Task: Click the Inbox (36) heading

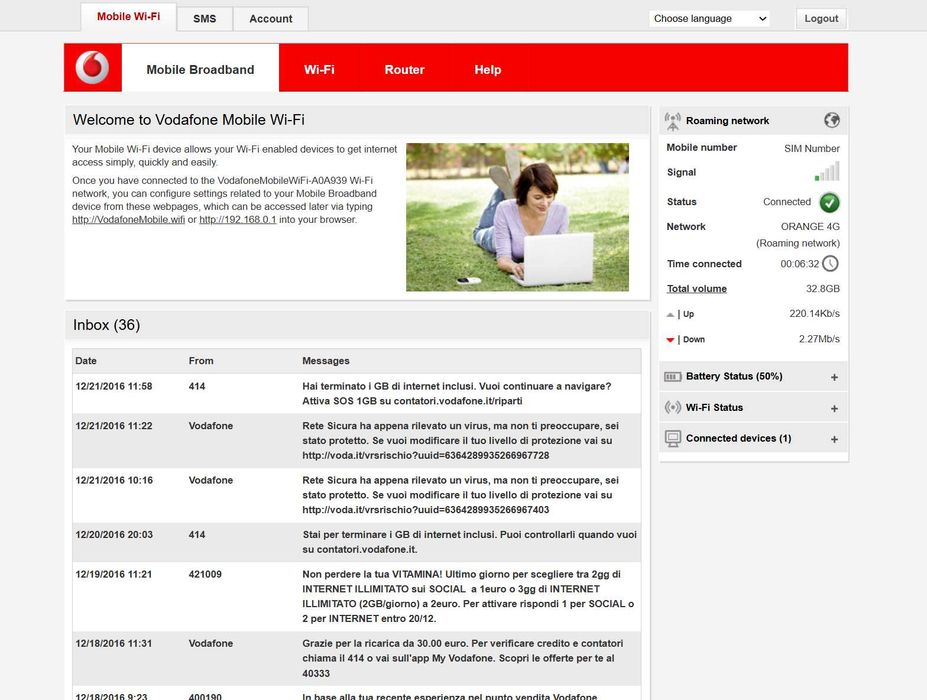Action: click(106, 325)
